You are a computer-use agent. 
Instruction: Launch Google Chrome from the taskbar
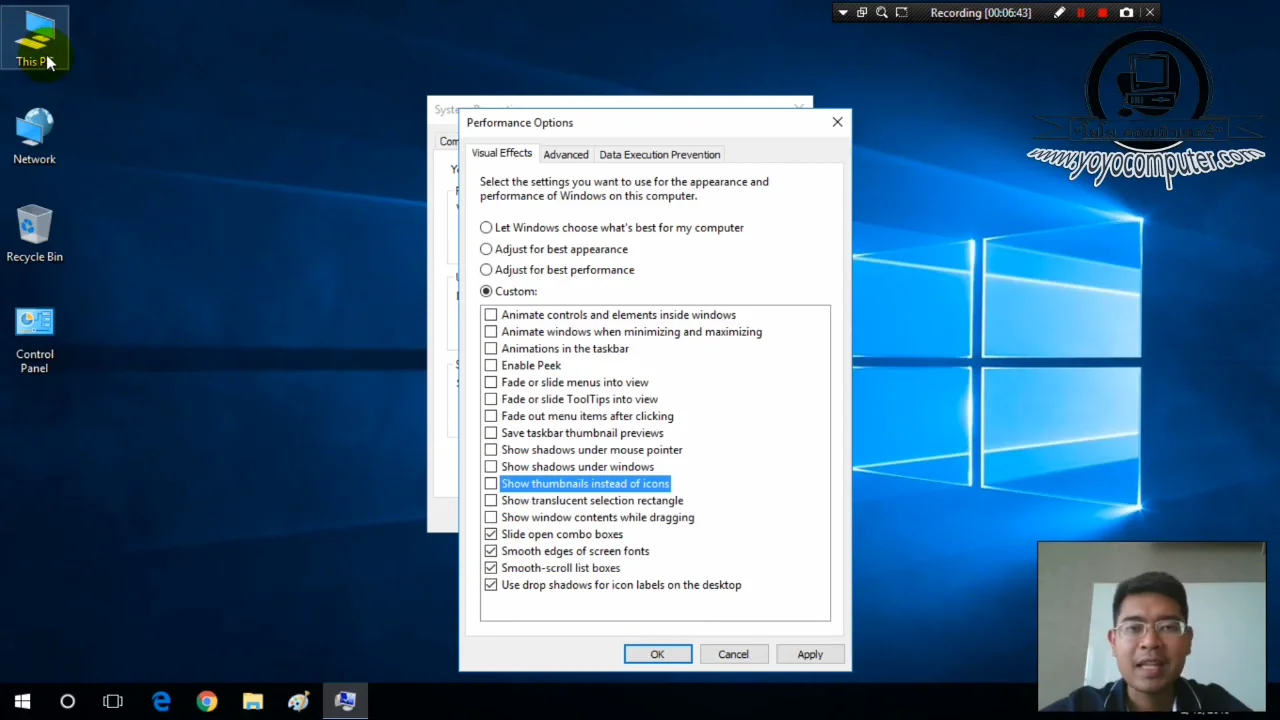pos(206,701)
